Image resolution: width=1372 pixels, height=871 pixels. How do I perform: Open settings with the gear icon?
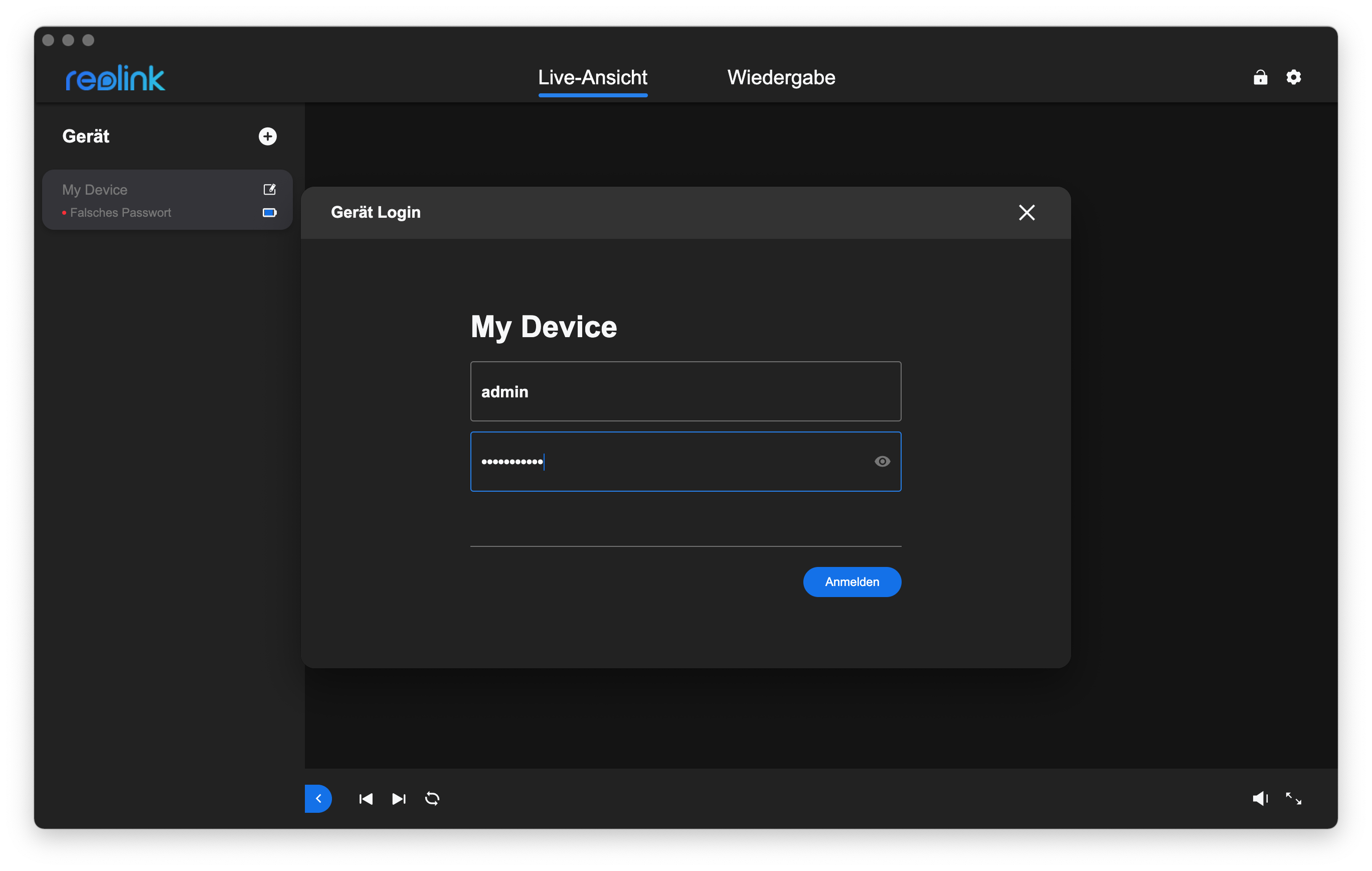[x=1293, y=77]
